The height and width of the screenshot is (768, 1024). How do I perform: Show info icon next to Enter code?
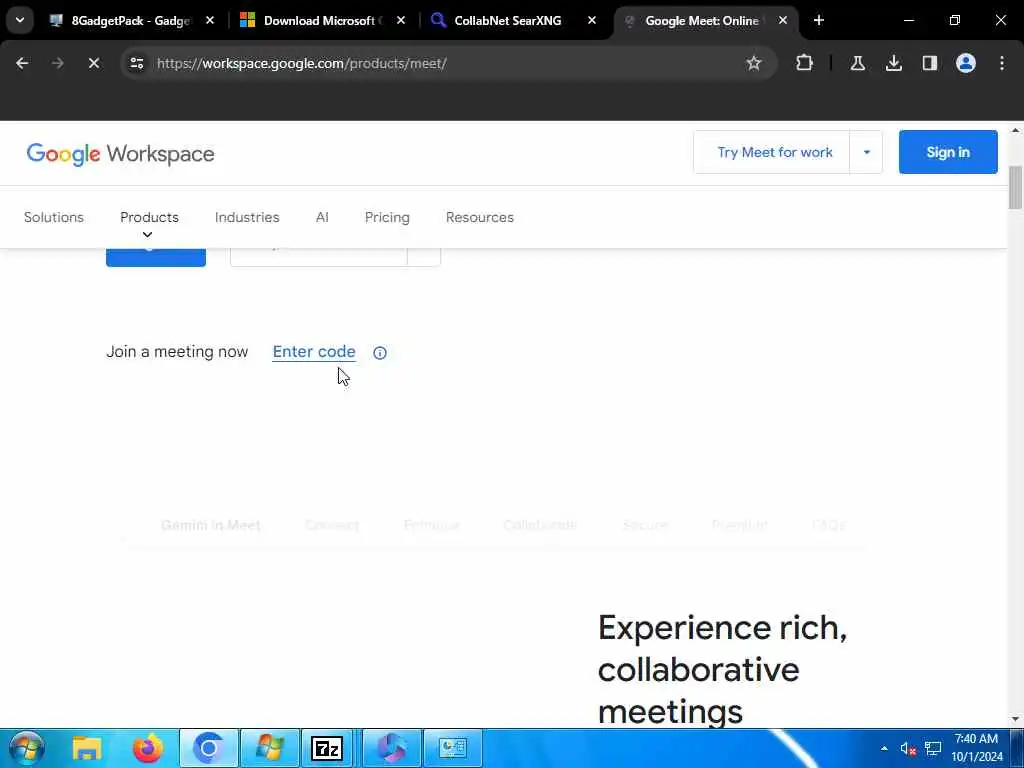tap(379, 353)
